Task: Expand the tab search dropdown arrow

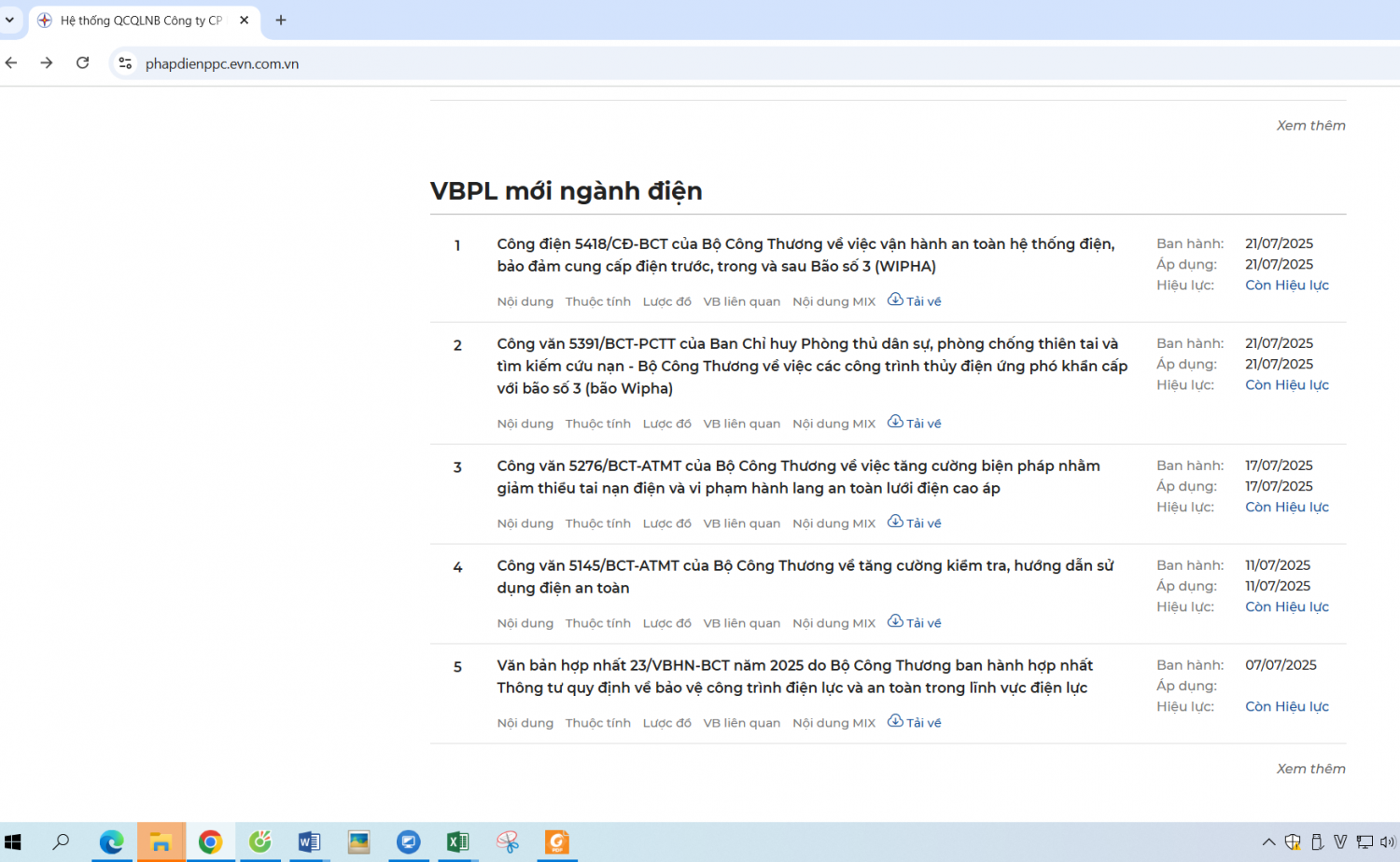Action: click(x=9, y=20)
